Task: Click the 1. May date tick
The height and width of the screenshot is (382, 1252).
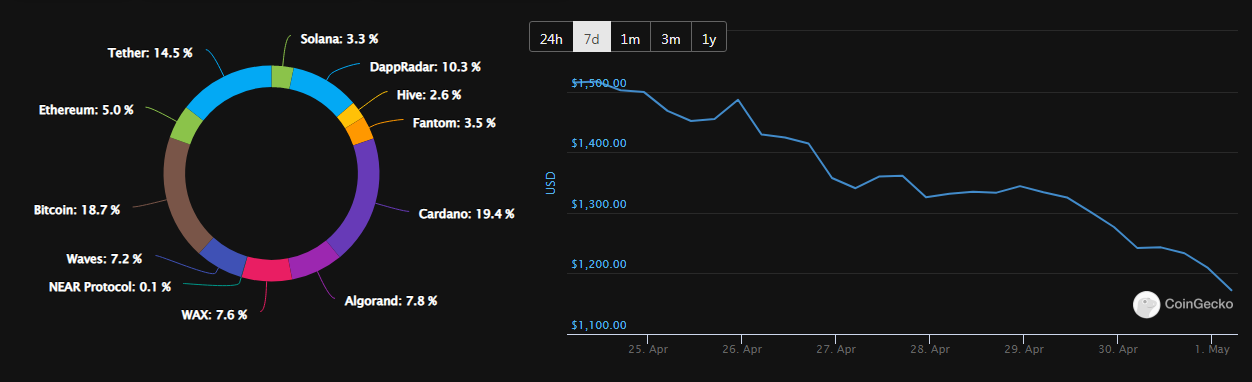Action: click(x=1212, y=350)
